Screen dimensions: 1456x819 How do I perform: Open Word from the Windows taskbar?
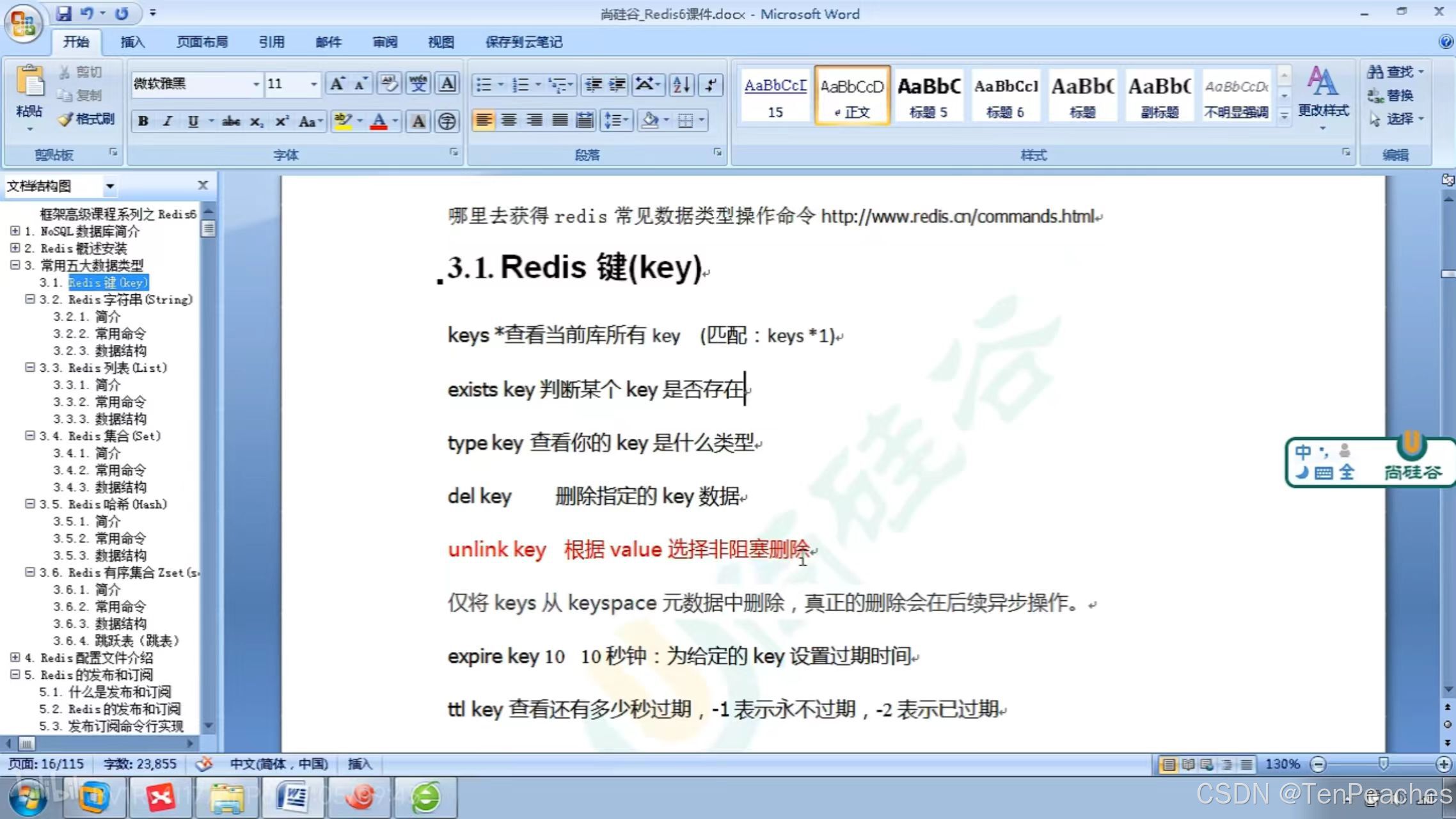click(292, 797)
